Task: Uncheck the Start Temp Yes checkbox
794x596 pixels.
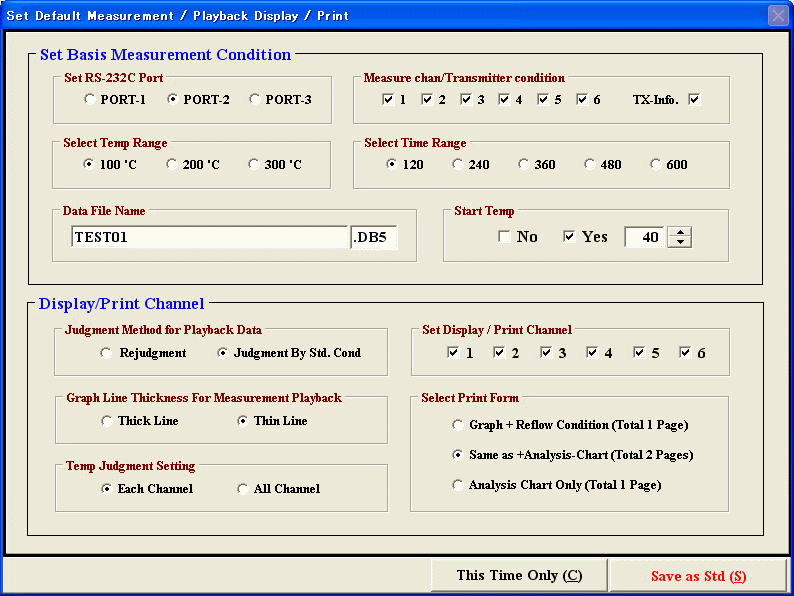Action: pos(569,236)
